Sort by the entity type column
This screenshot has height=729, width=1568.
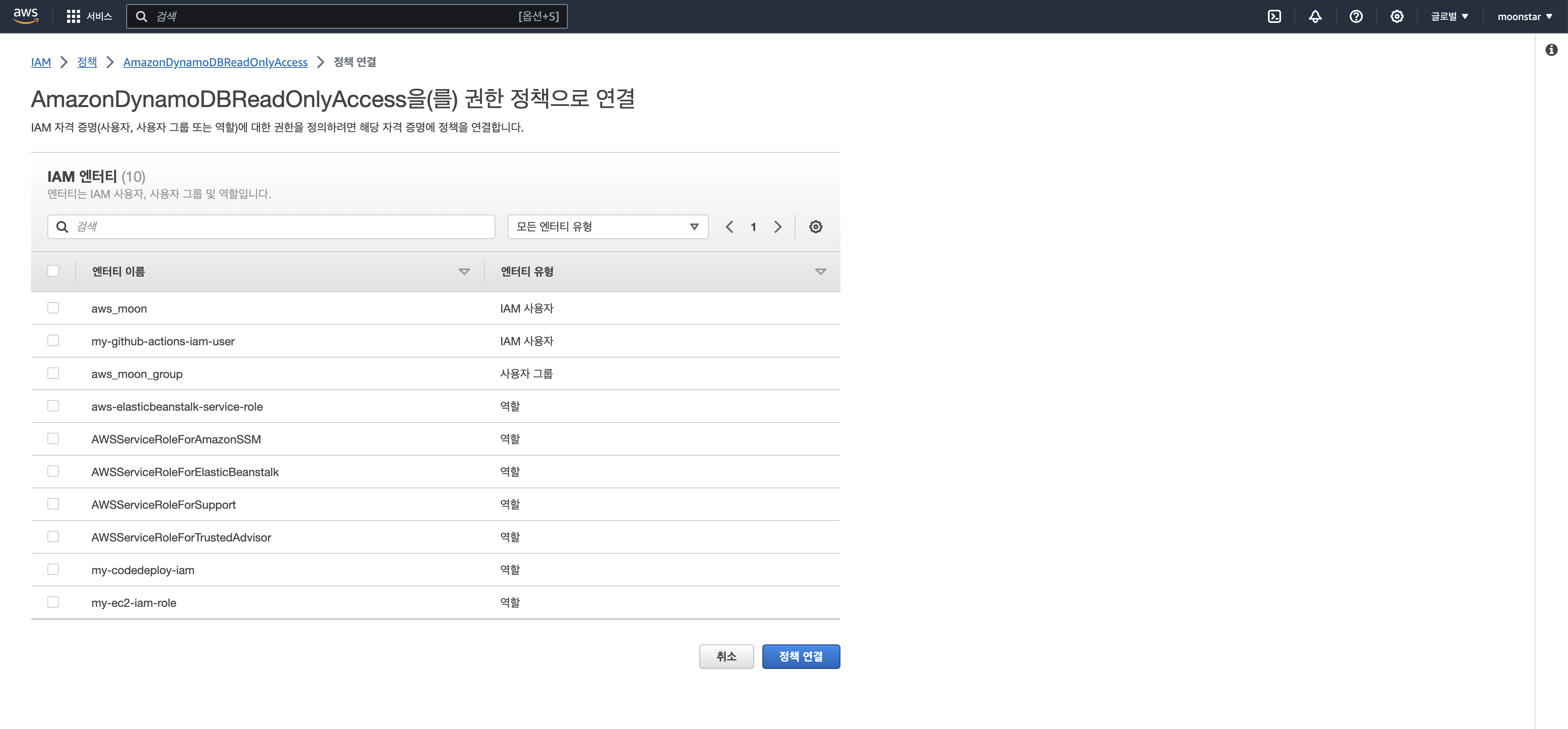[x=820, y=271]
